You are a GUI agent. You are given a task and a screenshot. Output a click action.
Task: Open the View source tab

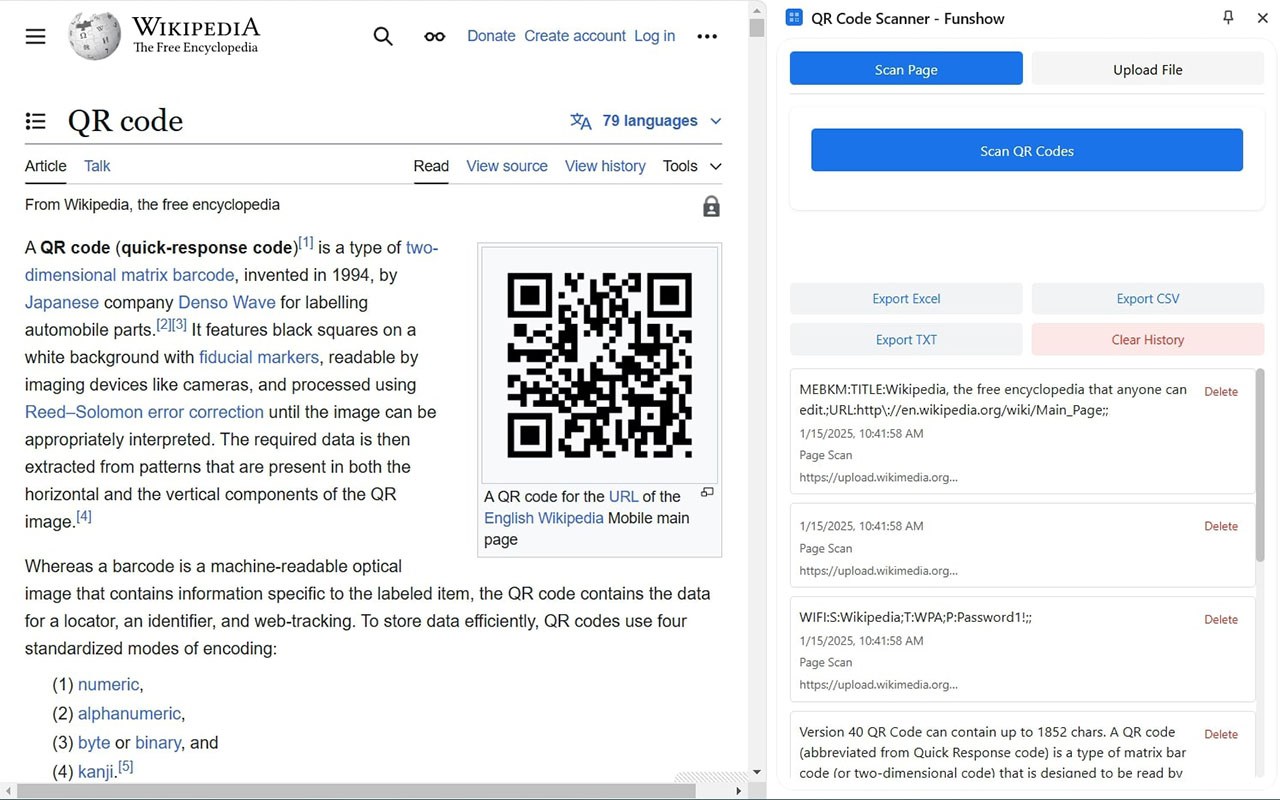tap(507, 166)
